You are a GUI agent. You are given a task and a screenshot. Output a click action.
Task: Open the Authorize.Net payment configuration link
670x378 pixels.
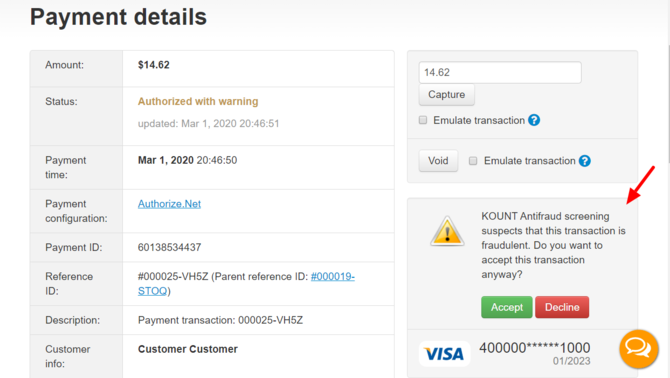[x=169, y=204]
